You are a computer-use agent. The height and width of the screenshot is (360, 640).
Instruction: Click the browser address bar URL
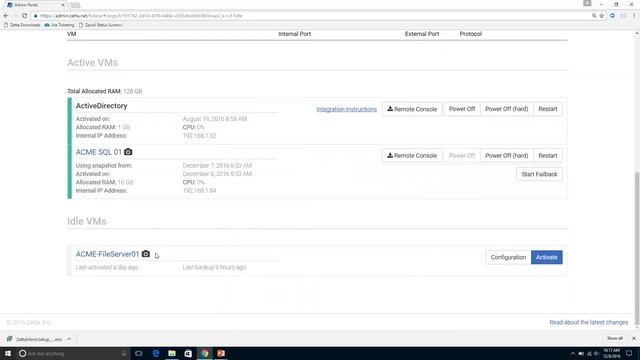pos(141,16)
